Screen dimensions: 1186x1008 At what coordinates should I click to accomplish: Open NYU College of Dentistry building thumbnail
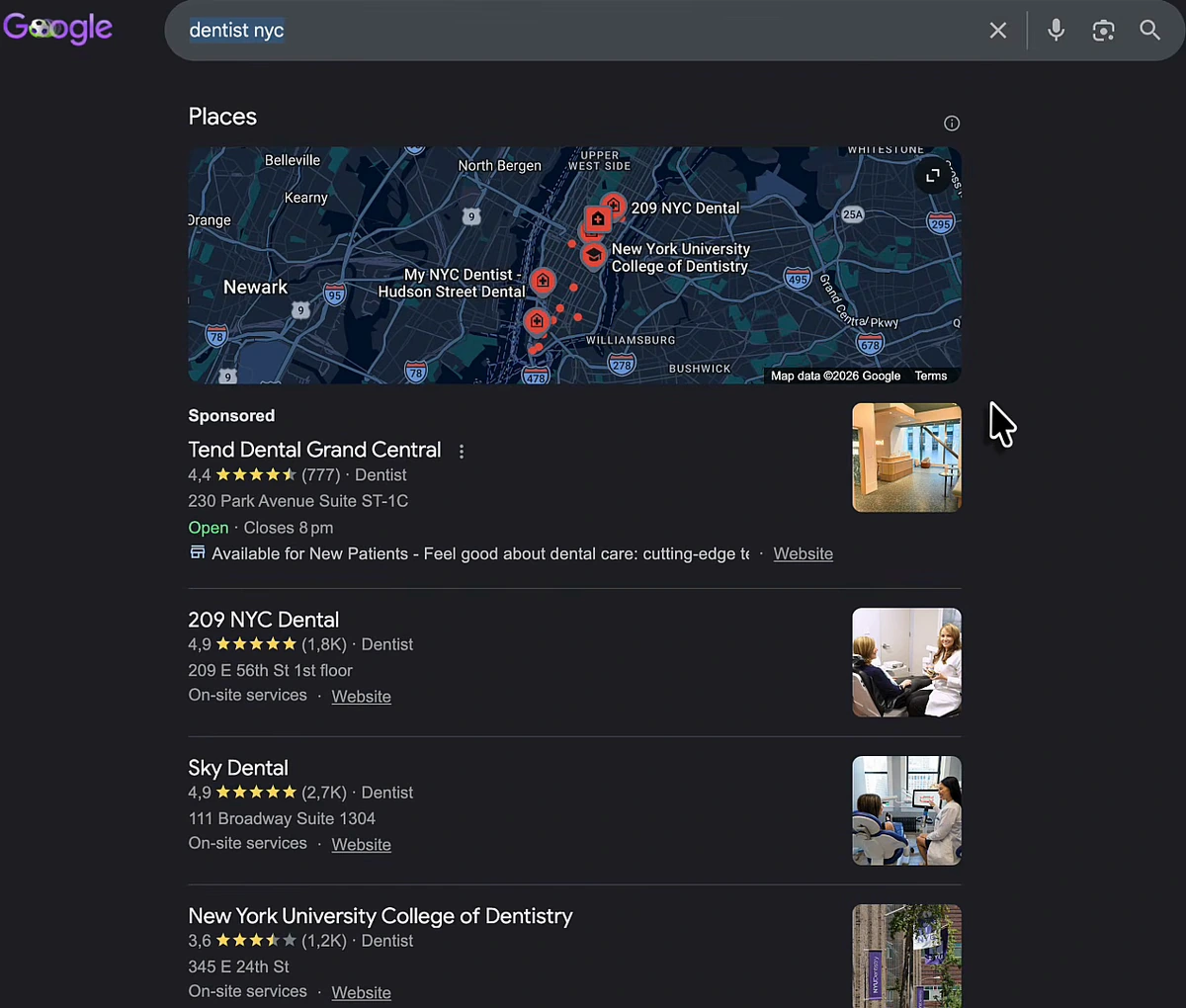(x=906, y=956)
